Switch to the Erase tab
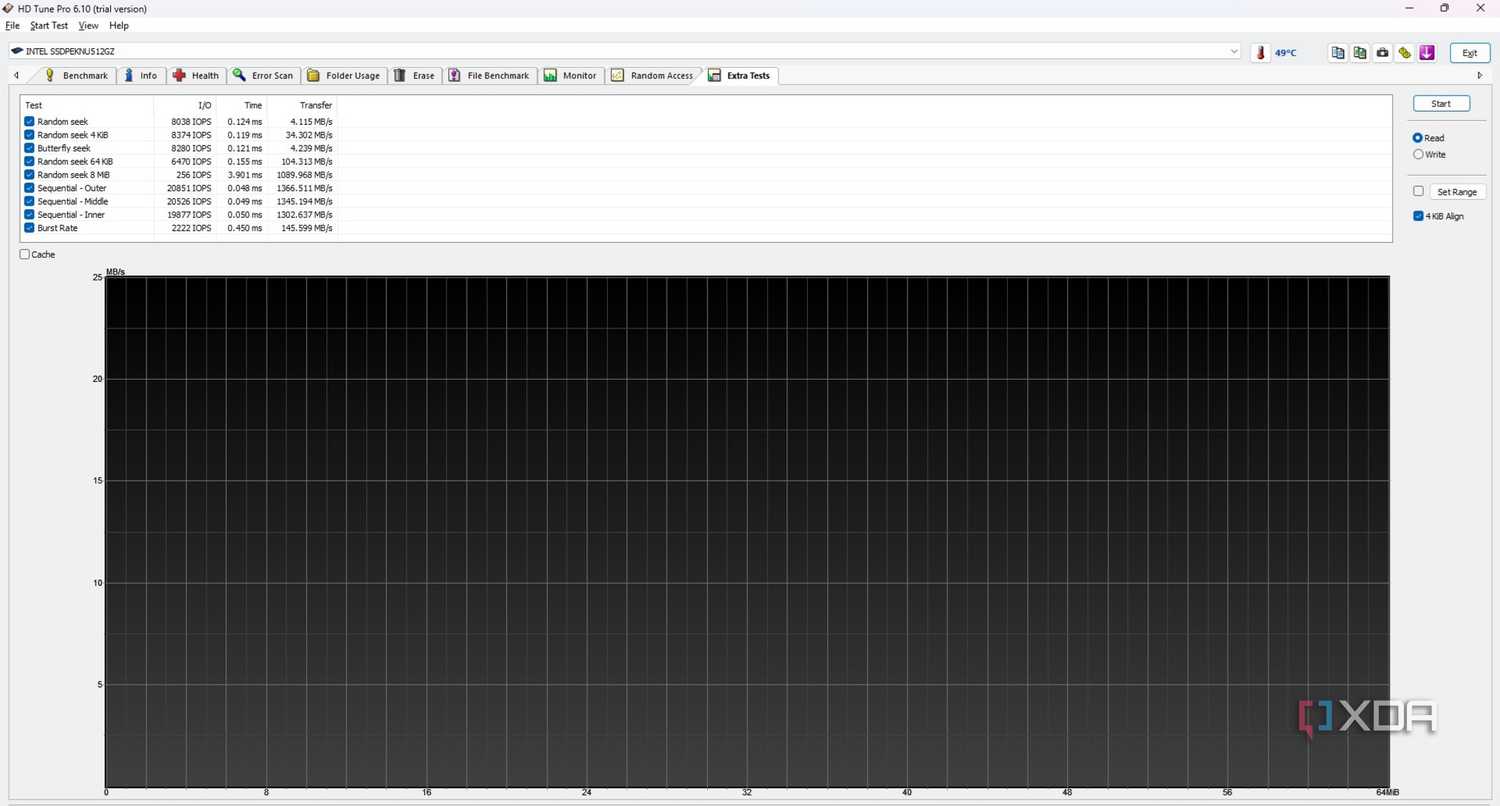Viewport: 1500px width, 806px height. [414, 75]
